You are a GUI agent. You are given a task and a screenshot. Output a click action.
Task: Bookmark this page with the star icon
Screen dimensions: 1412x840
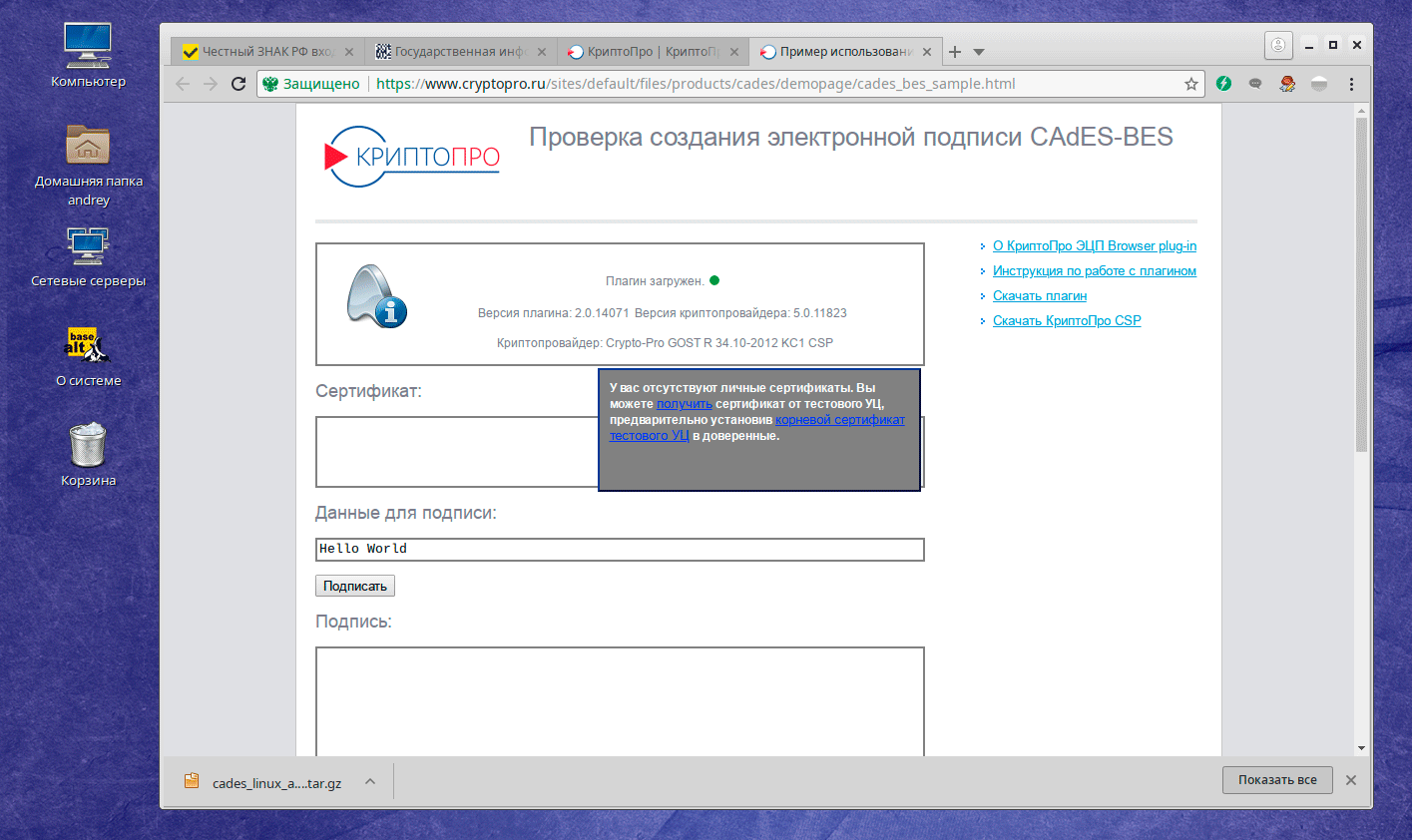(1190, 84)
